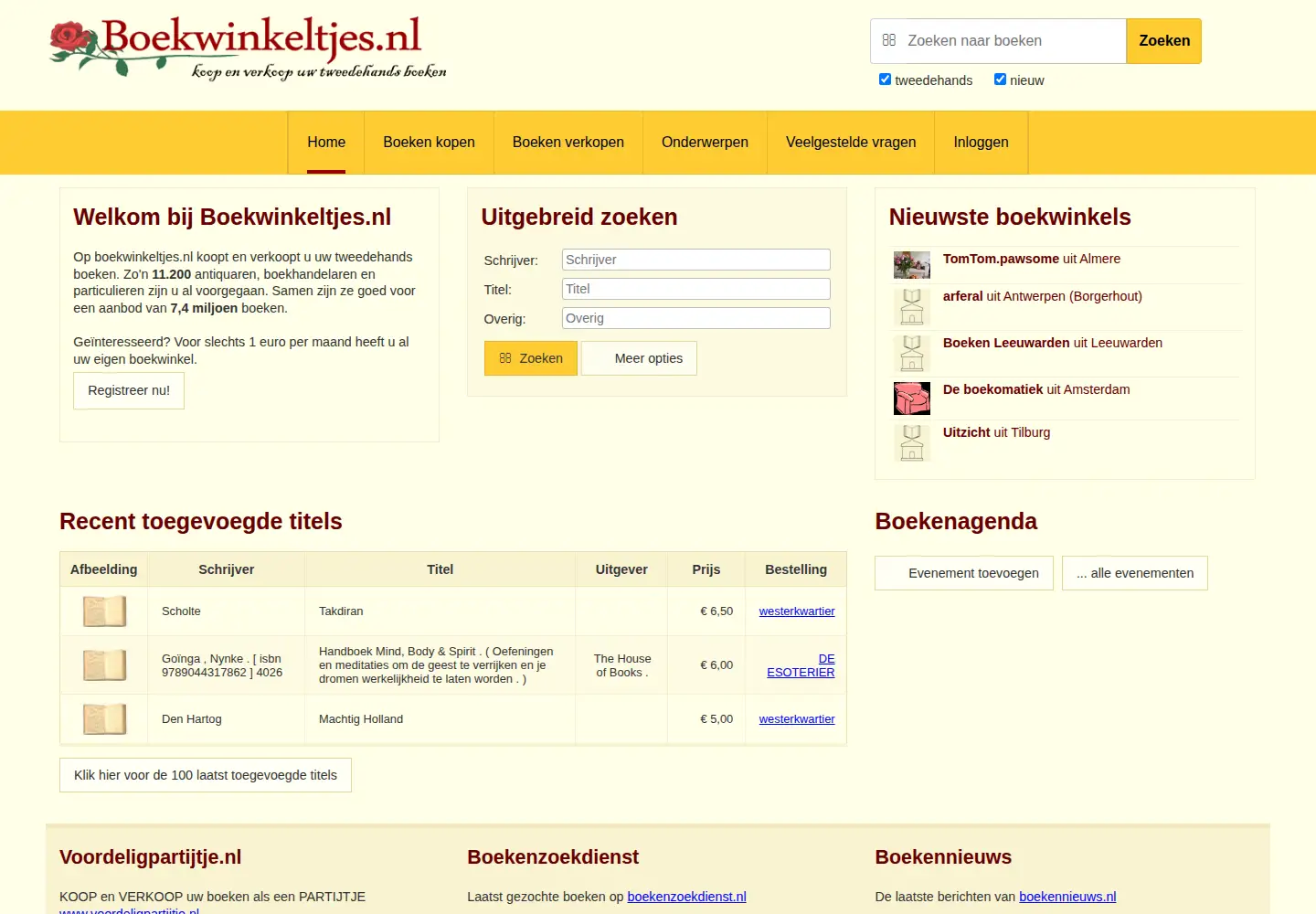
Task: Click Evenement toevoegen button
Action: 964,573
